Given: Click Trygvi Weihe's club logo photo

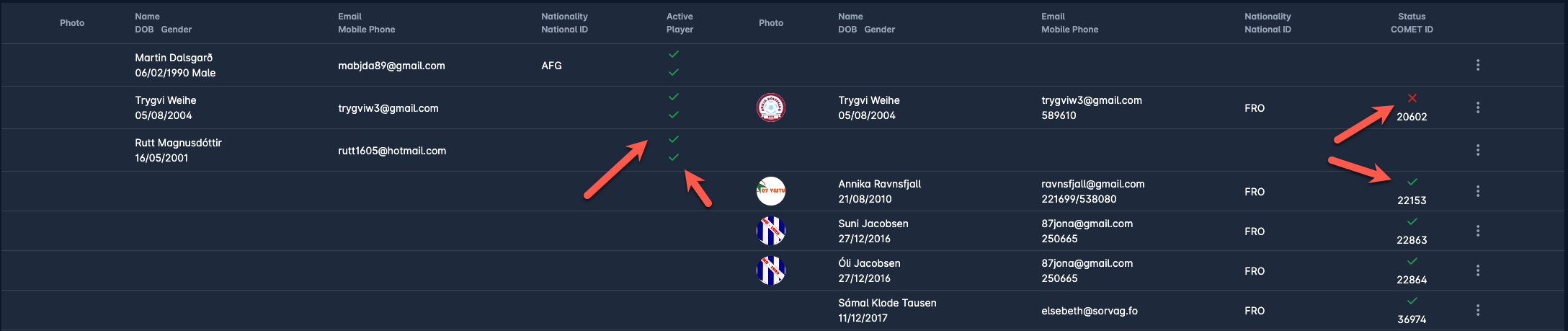Looking at the screenshot, I should click(770, 108).
